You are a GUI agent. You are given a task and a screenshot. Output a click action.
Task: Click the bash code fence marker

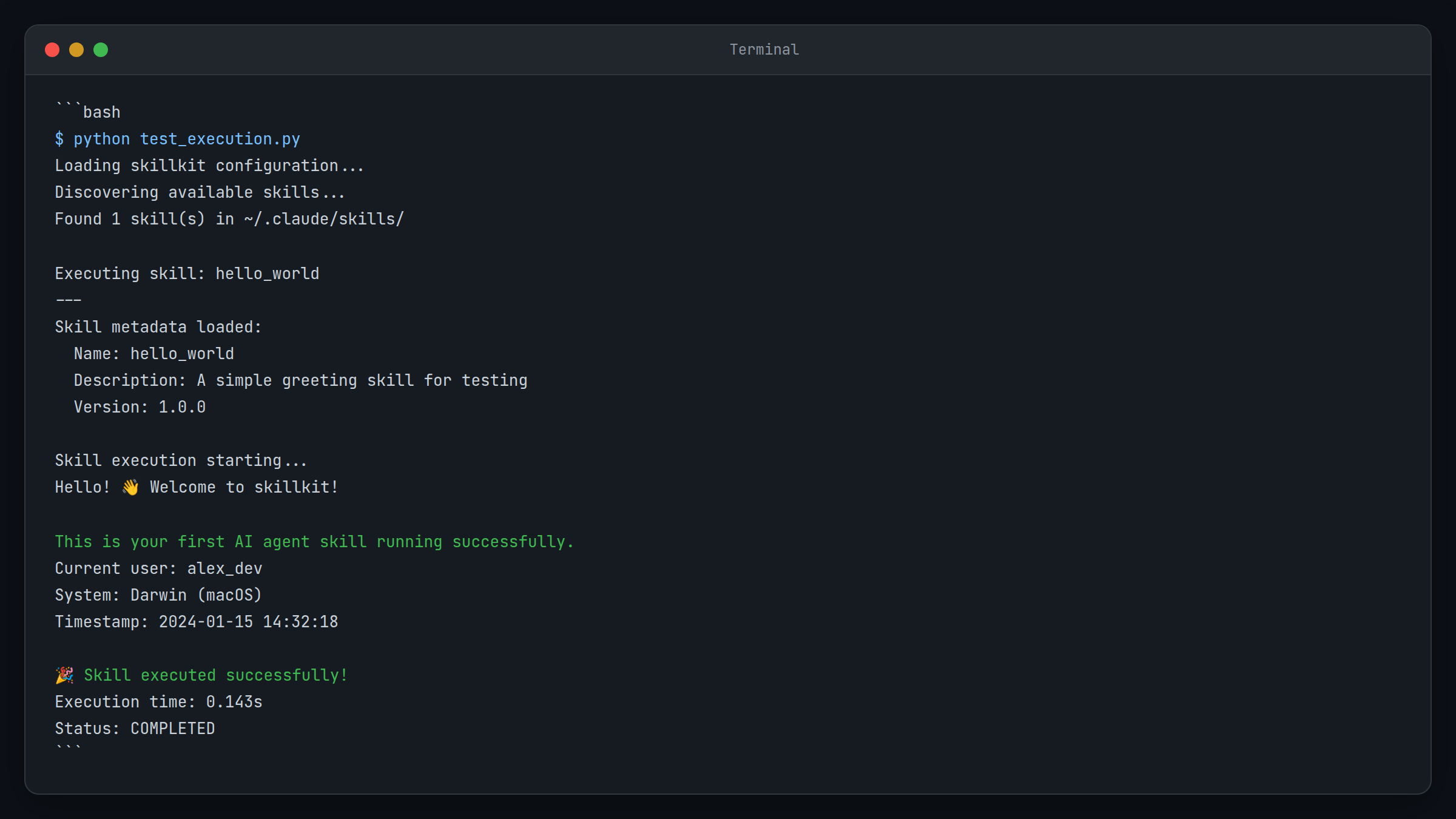87,111
